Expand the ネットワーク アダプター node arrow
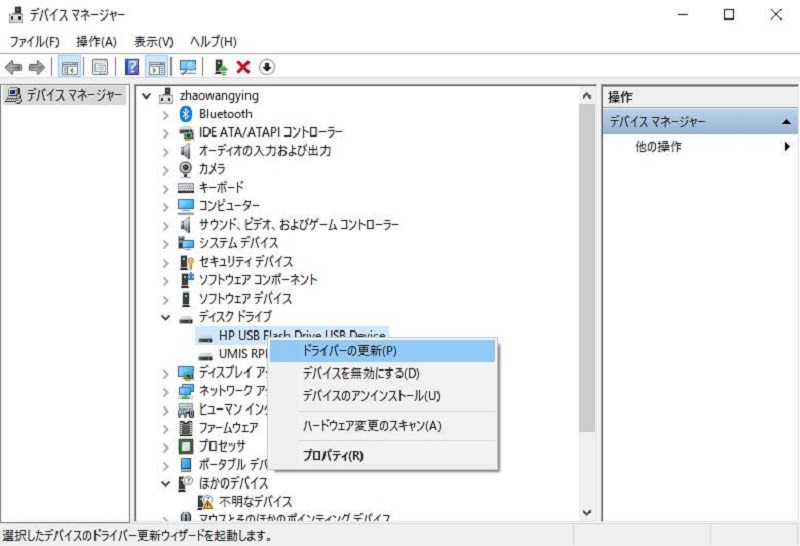Viewport: 800px width, 546px height. (165, 392)
